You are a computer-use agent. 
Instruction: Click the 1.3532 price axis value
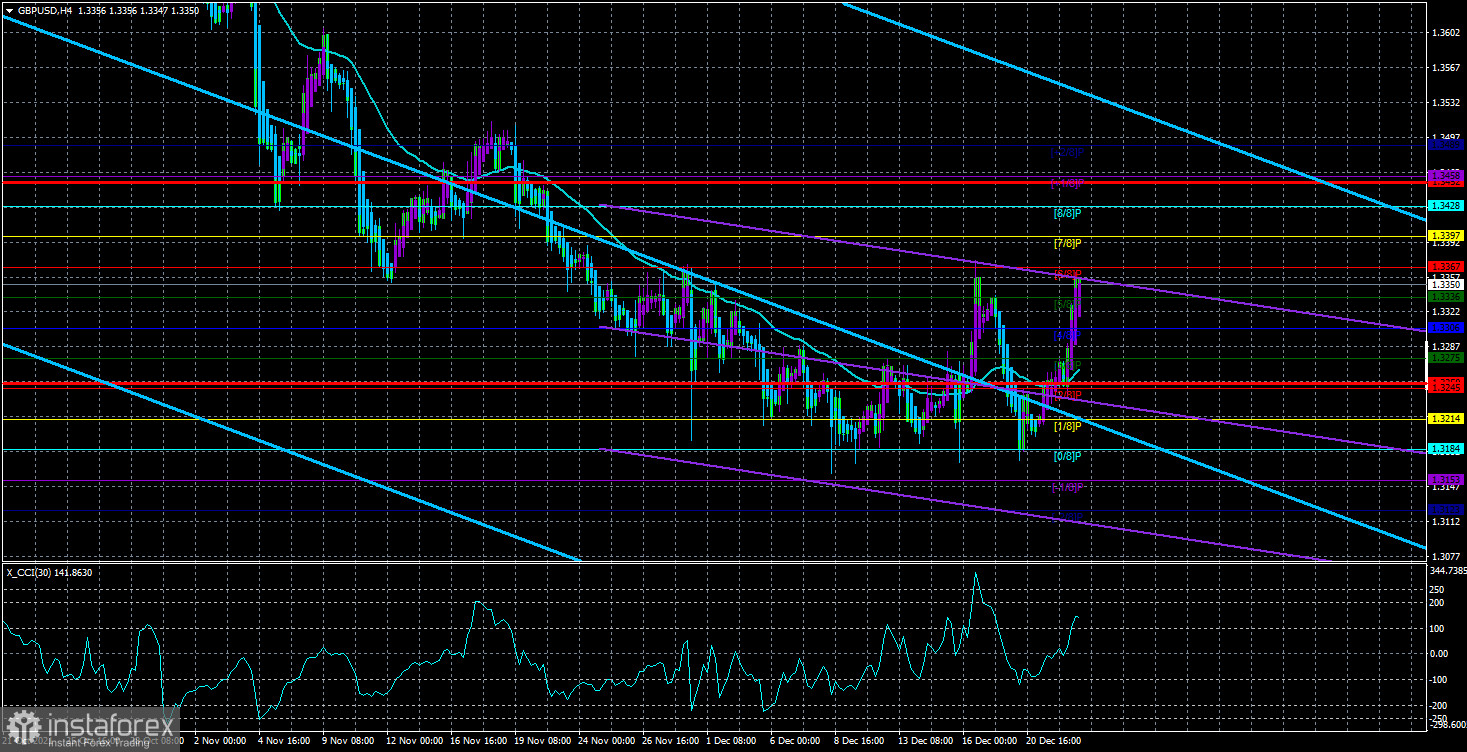tap(1446, 103)
